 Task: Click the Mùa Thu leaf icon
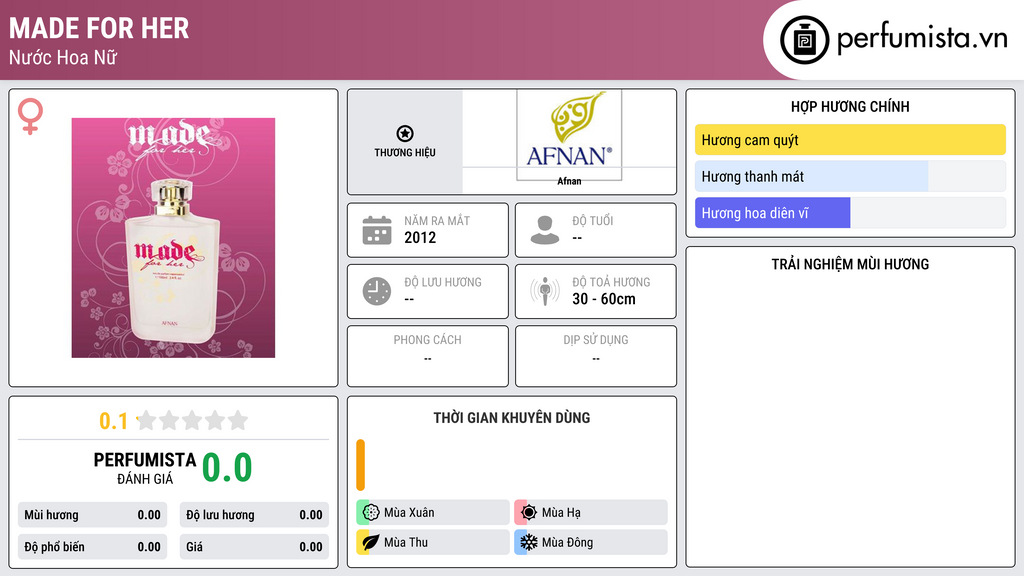(x=371, y=542)
